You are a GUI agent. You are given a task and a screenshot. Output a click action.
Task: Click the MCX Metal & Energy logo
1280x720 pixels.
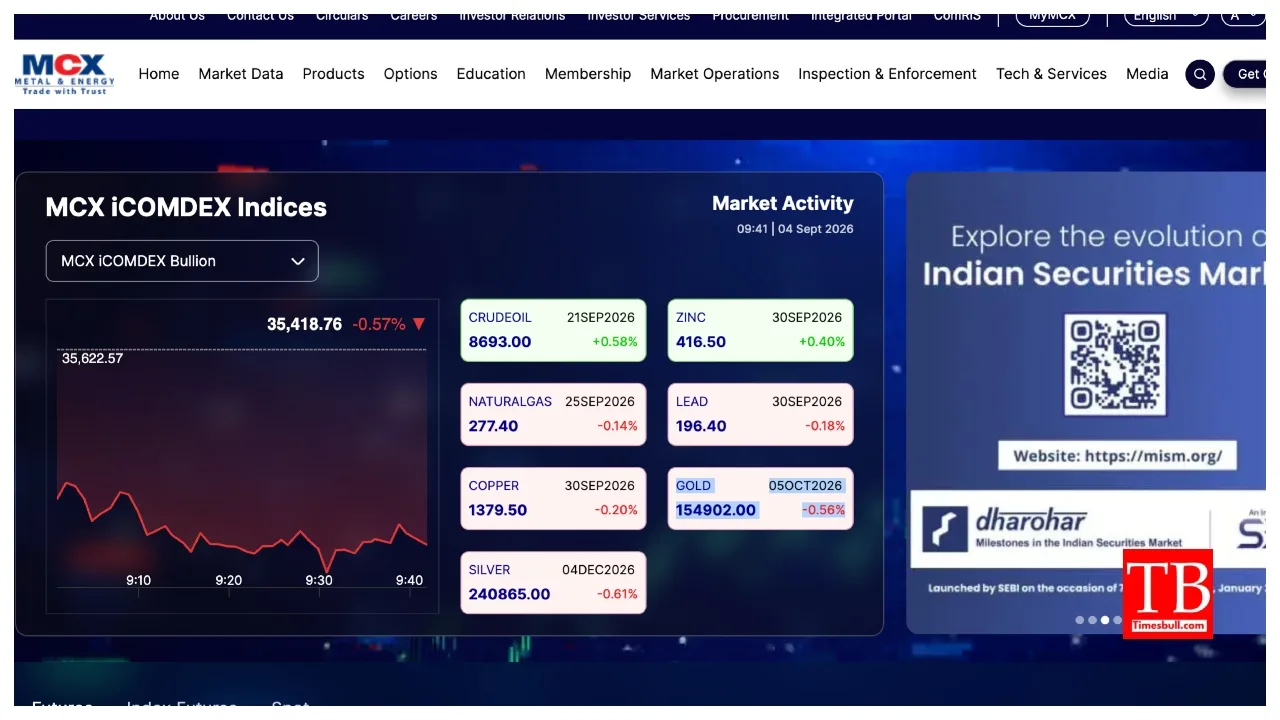point(64,74)
